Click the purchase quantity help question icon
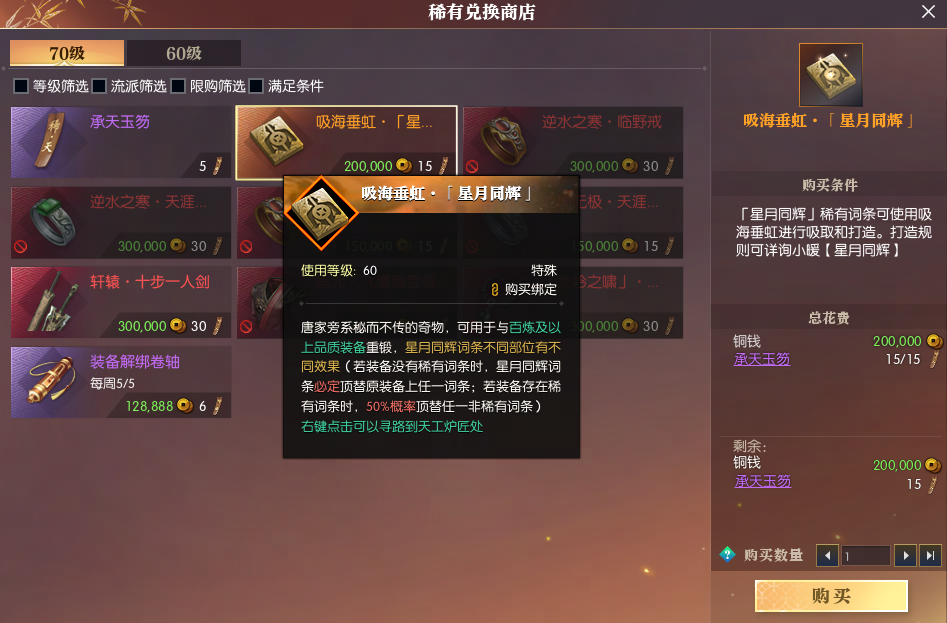This screenshot has height=623, width=947. pyautogui.click(x=727, y=554)
